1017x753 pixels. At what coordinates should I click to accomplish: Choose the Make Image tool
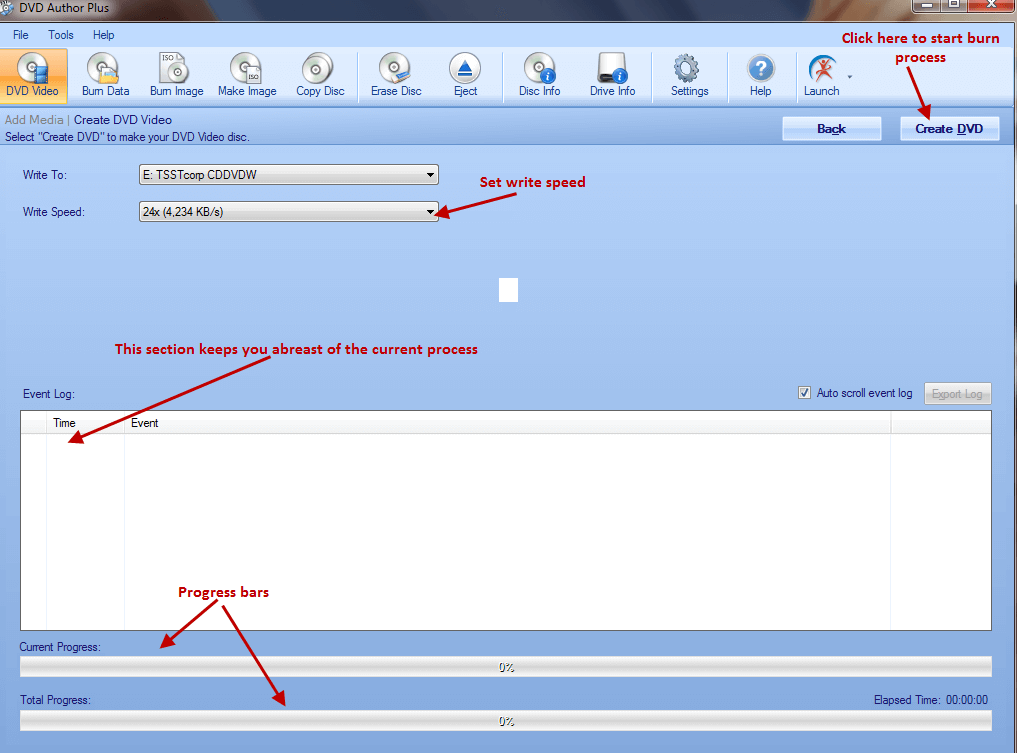(x=247, y=75)
